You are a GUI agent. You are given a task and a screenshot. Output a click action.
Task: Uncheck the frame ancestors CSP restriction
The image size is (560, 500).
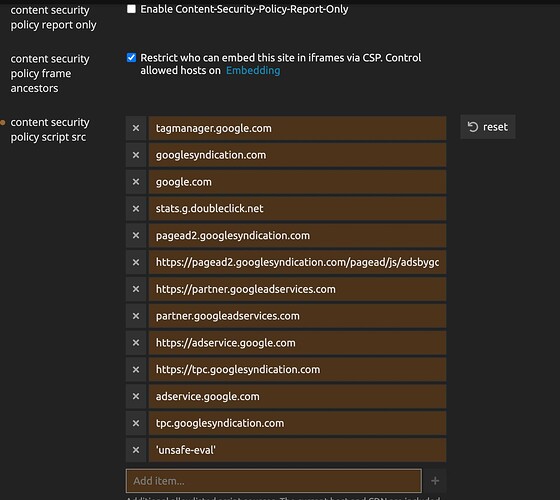pyautogui.click(x=131, y=58)
